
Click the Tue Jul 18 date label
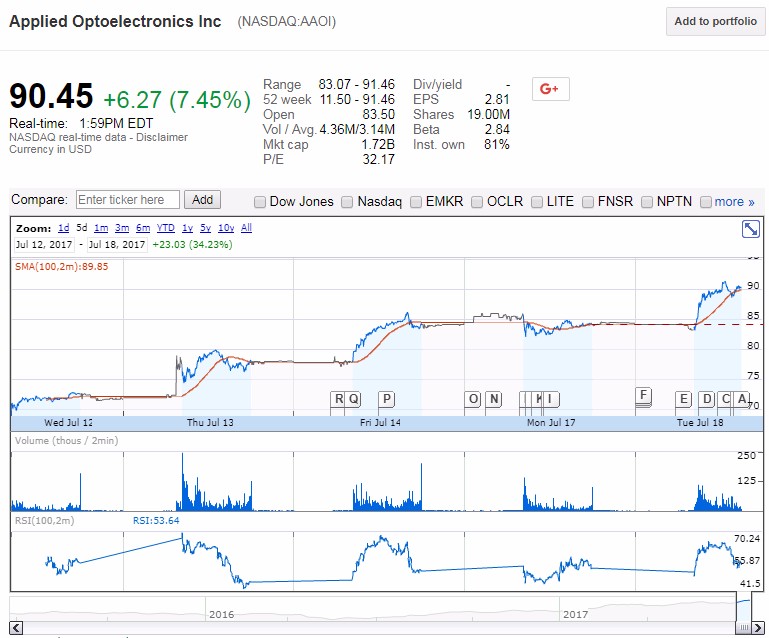pyautogui.click(x=700, y=422)
